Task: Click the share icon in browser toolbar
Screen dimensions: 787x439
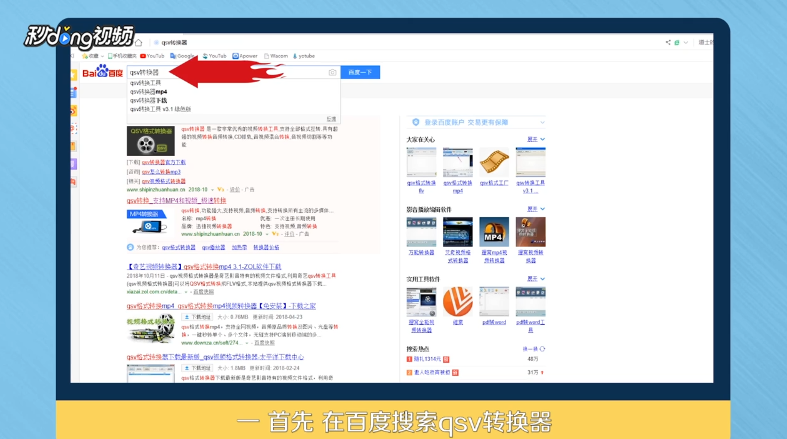Action: (668, 42)
